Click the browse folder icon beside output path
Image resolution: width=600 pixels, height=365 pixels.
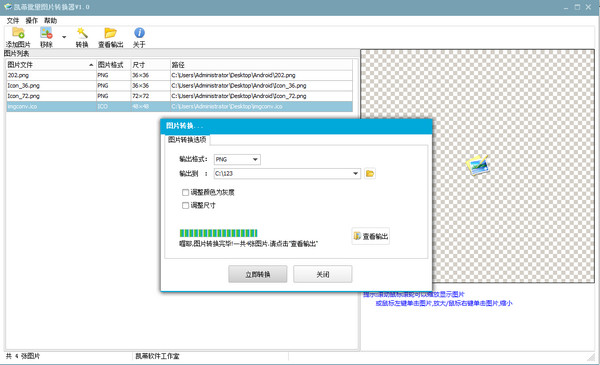(370, 173)
